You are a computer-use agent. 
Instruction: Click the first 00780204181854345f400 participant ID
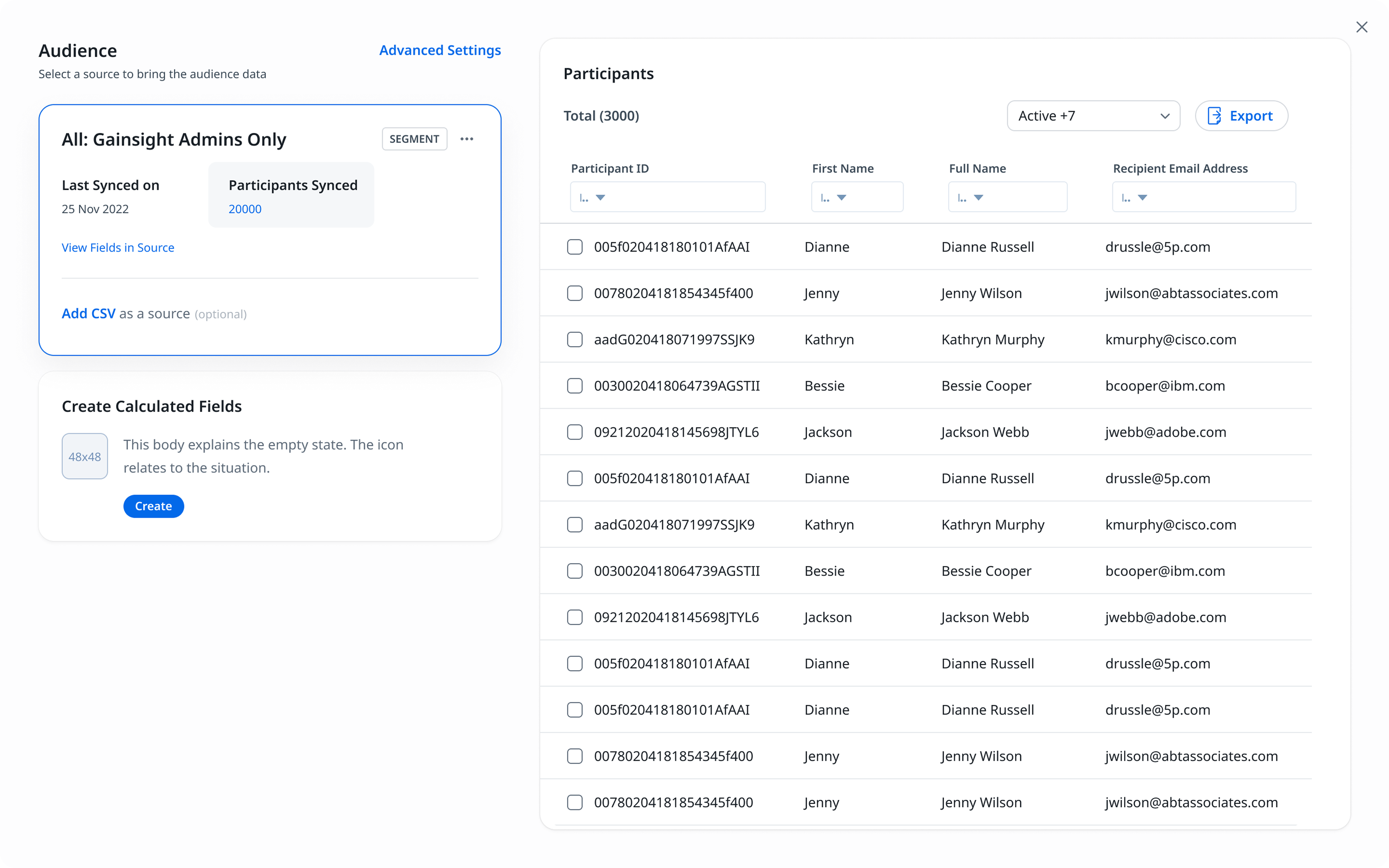tap(673, 293)
